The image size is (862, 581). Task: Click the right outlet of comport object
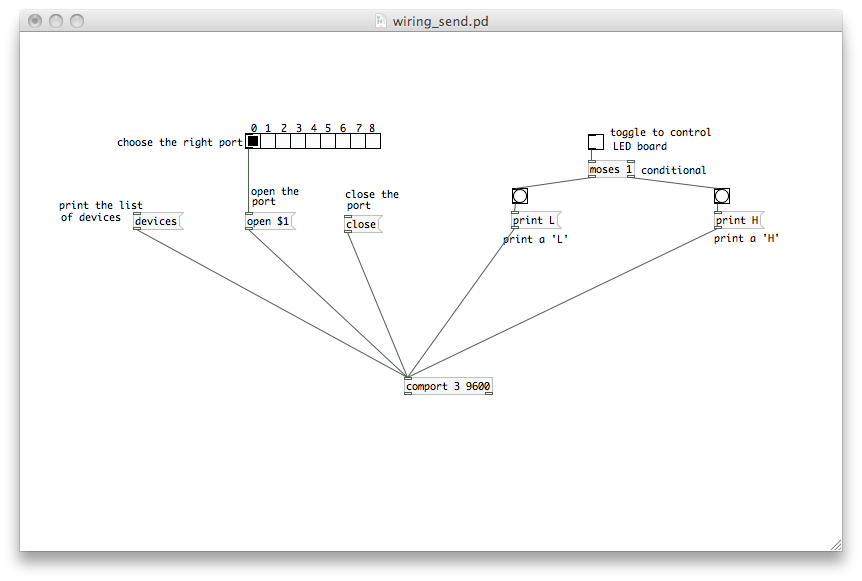488,393
